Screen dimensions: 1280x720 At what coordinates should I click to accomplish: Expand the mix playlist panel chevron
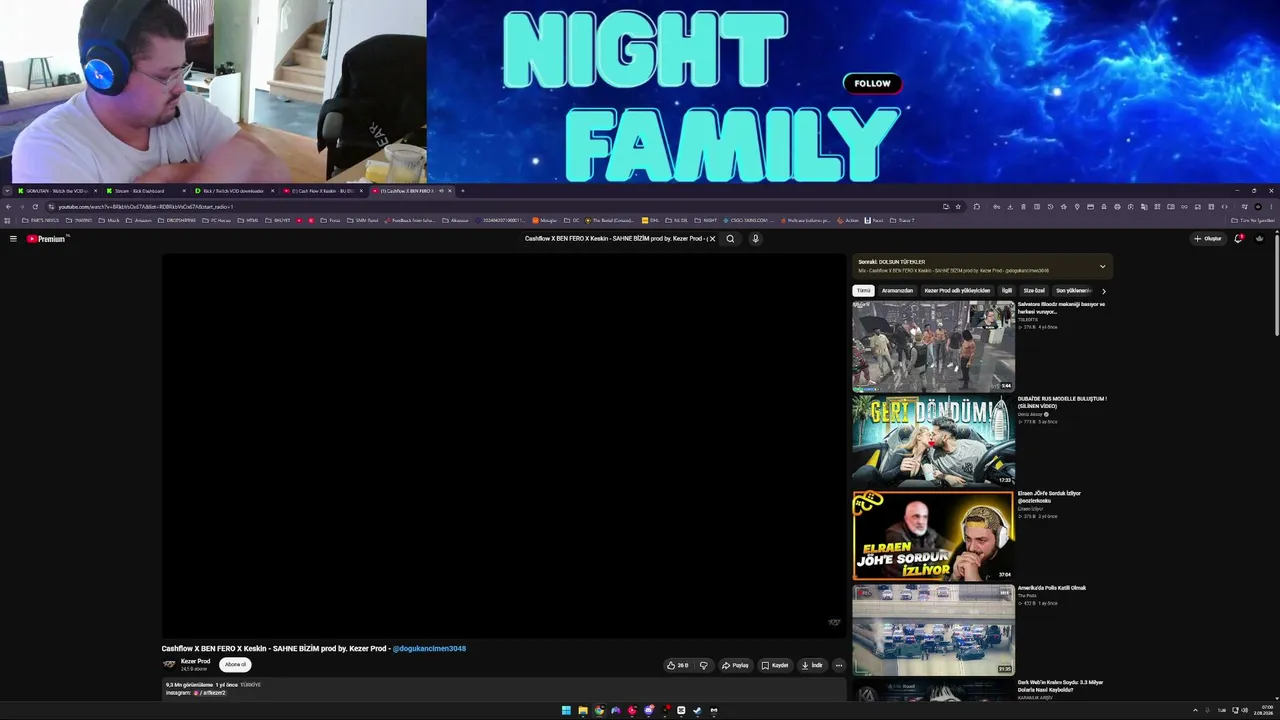(1102, 266)
